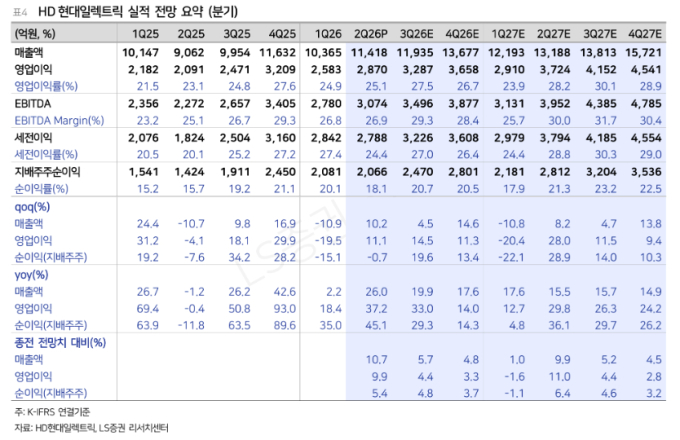This screenshot has width=680, height=440.
Task: Click the 1Q25 operating profit value 2,182
Action: click(x=144, y=69)
